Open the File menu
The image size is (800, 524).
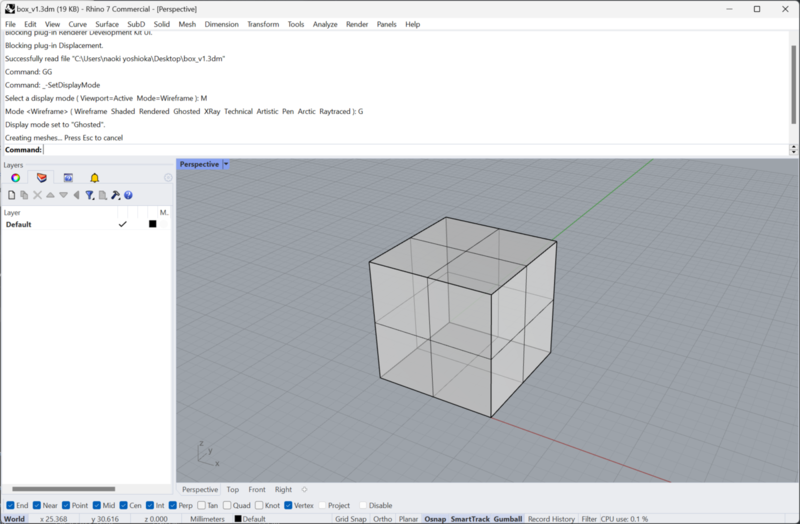(10, 24)
